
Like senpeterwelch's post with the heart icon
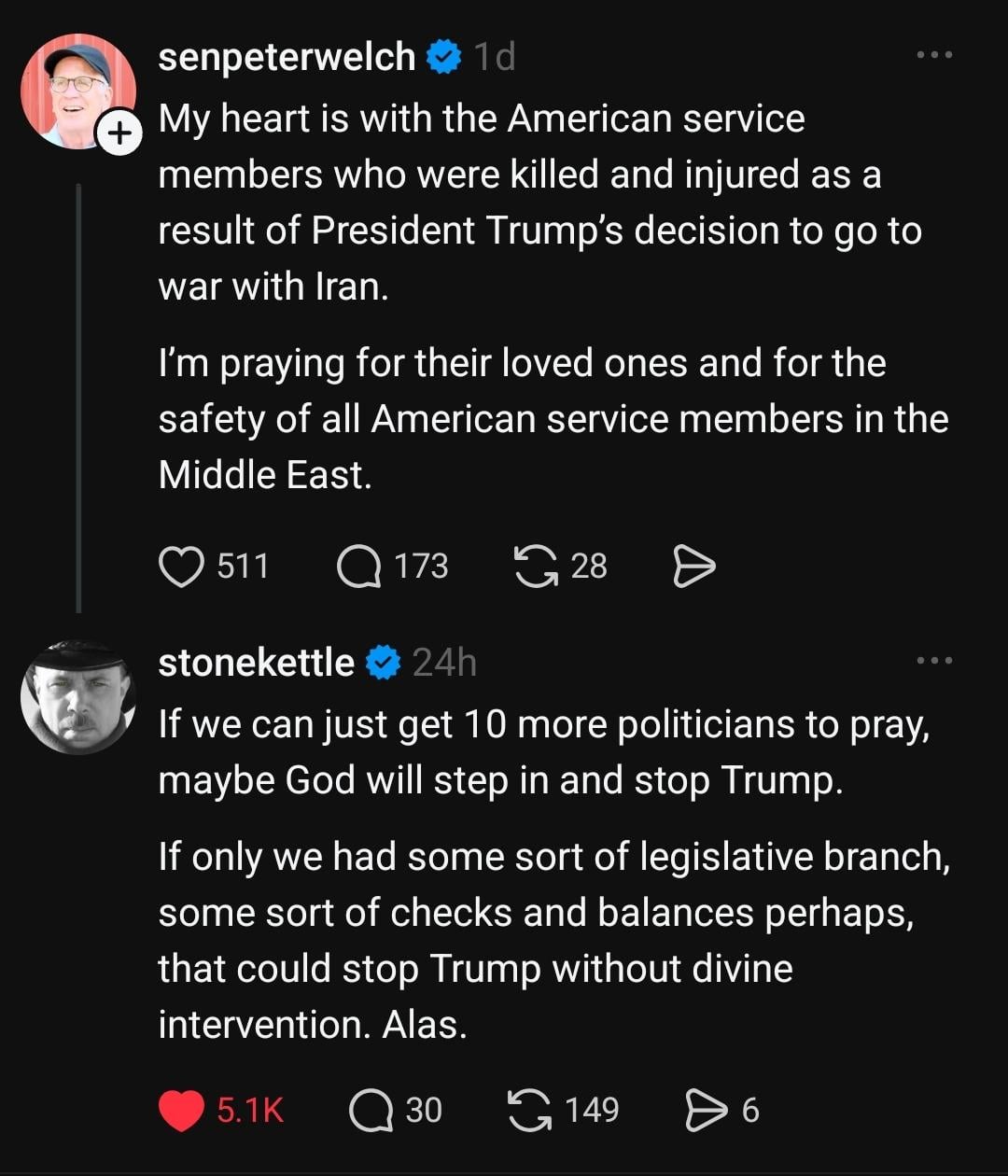(181, 567)
